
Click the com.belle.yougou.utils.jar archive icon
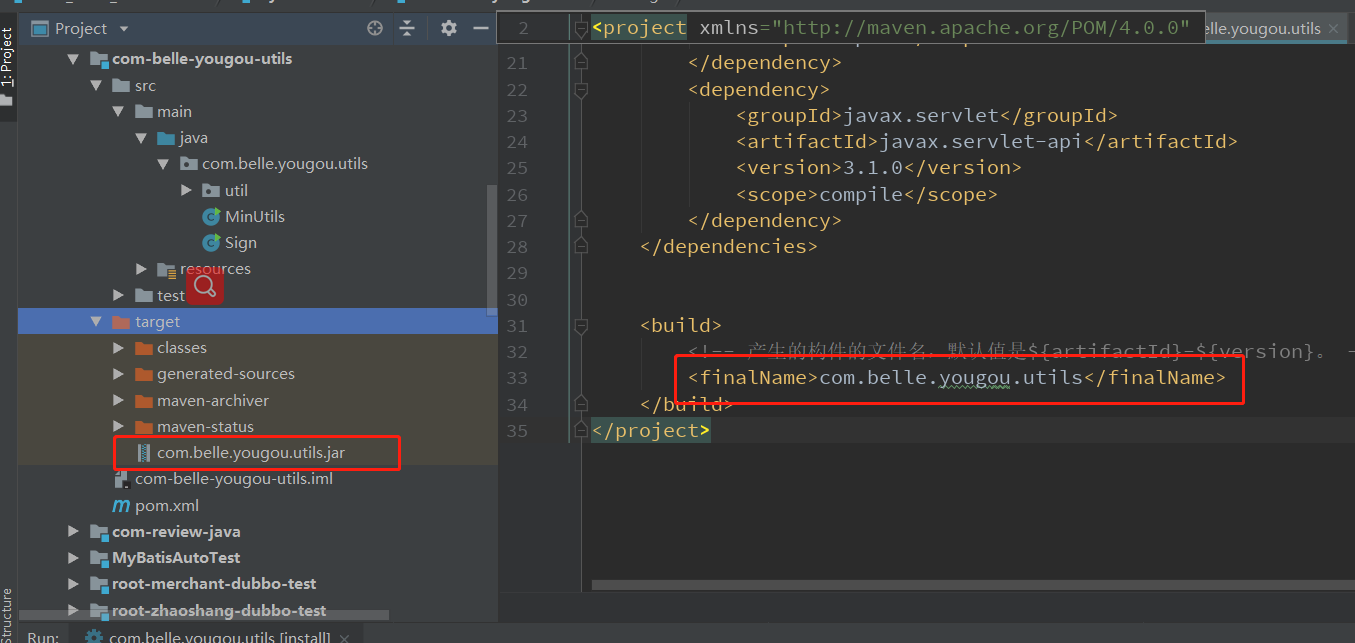pos(143,452)
